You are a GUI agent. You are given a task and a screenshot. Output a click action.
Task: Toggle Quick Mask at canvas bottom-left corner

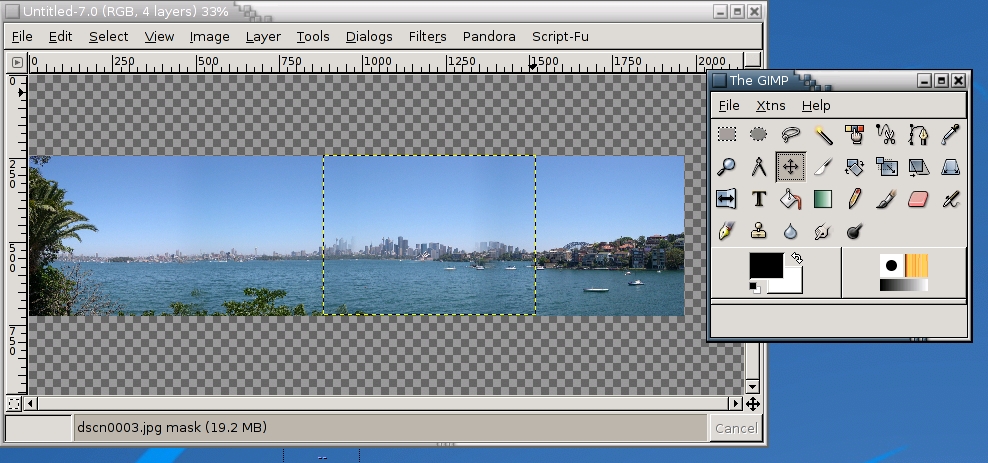[14, 404]
